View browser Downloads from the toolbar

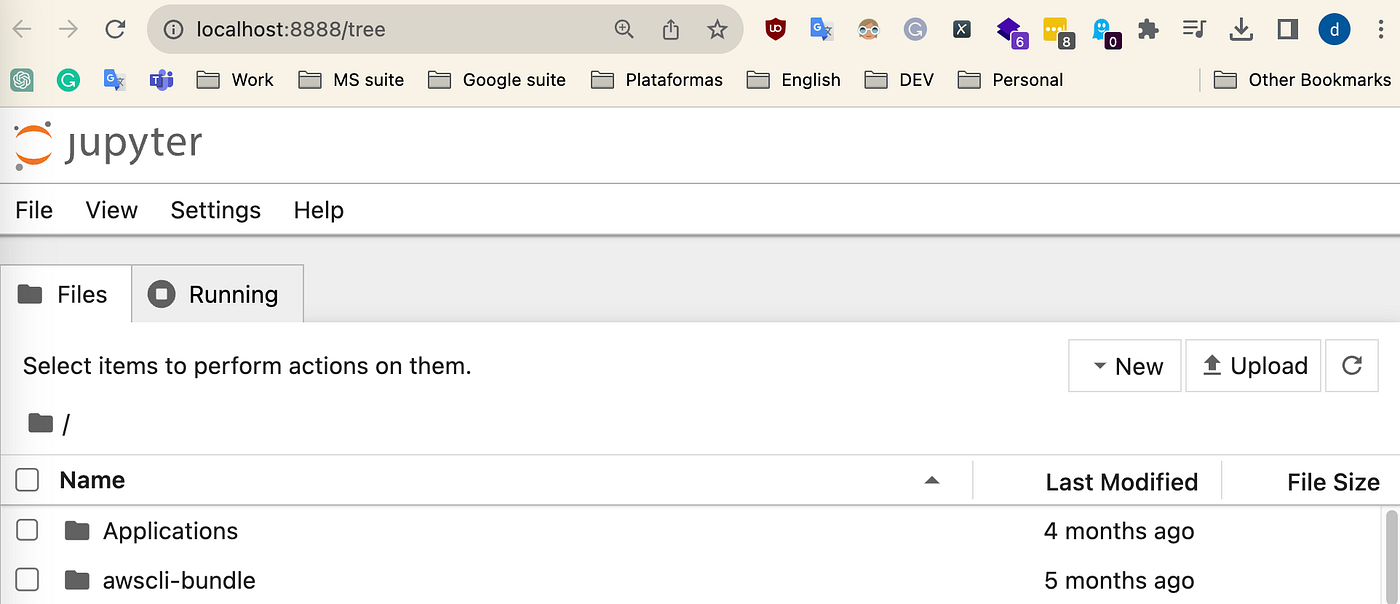pyautogui.click(x=1241, y=29)
